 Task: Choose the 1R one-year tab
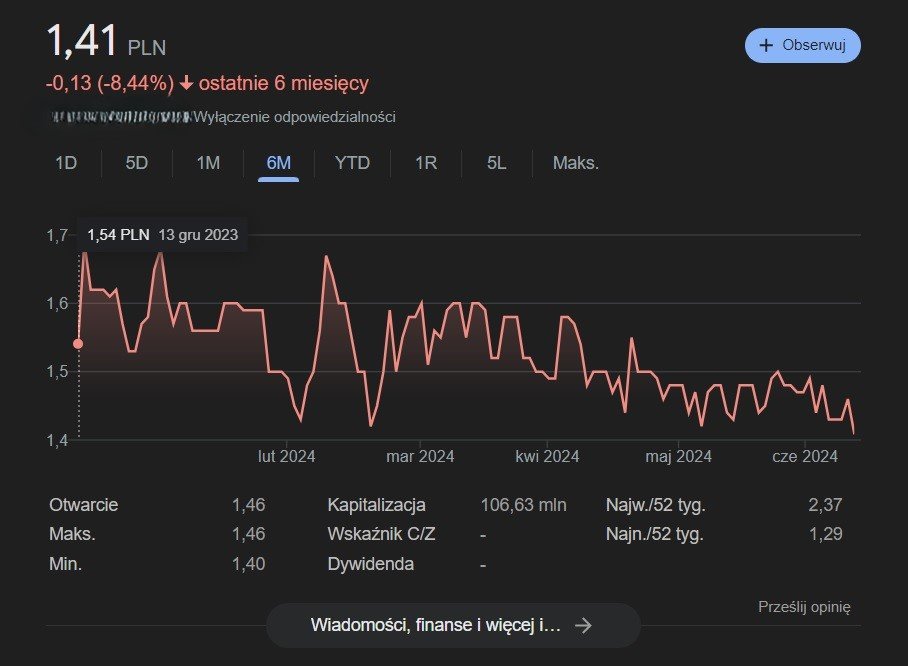(x=426, y=163)
